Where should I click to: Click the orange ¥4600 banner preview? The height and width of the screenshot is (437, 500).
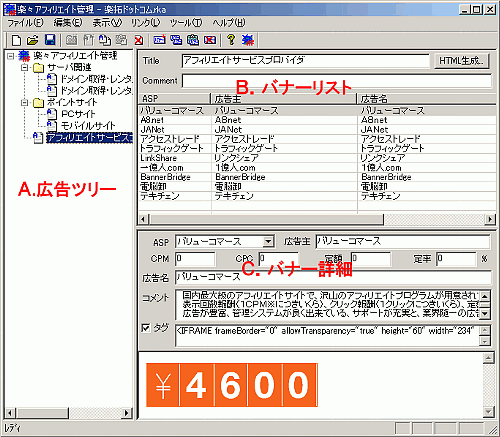pos(232,385)
